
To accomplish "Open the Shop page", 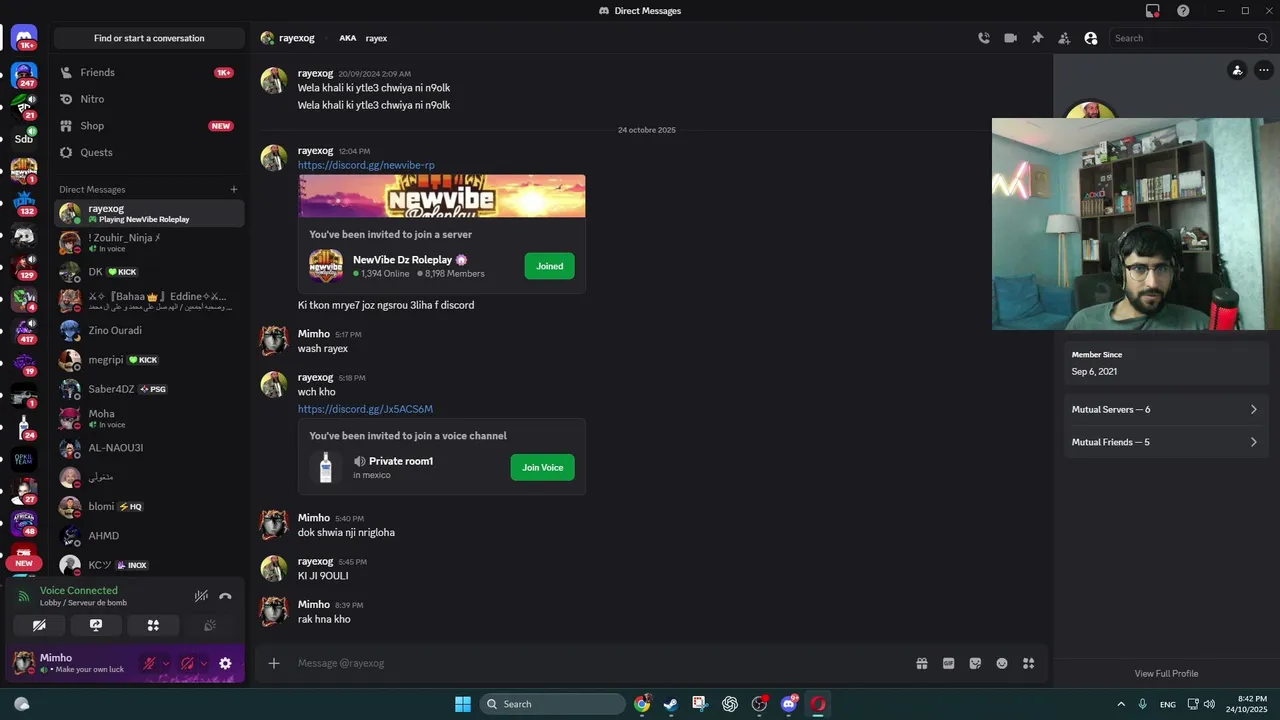I will pos(149,126).
